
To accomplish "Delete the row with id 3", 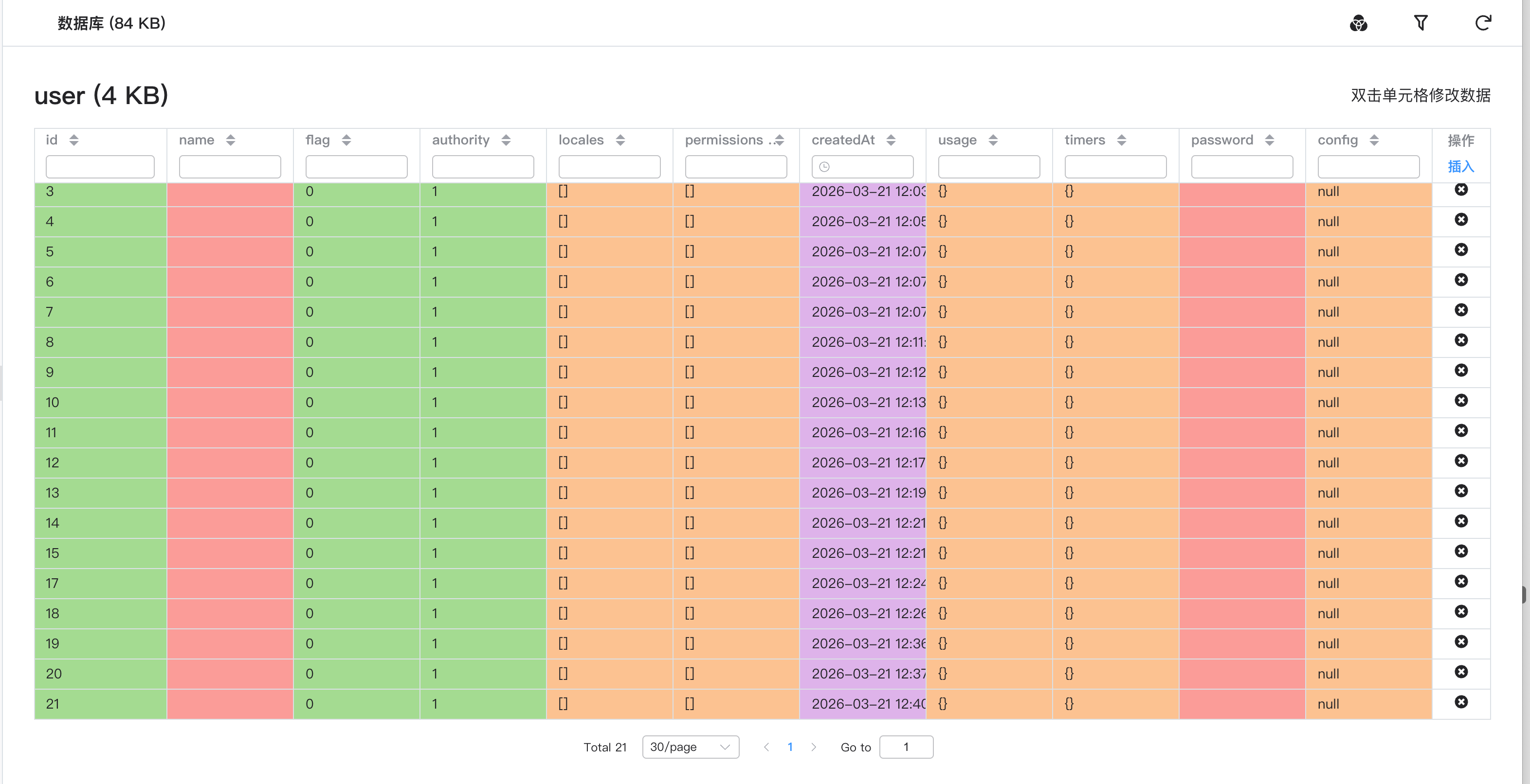I will [1461, 190].
